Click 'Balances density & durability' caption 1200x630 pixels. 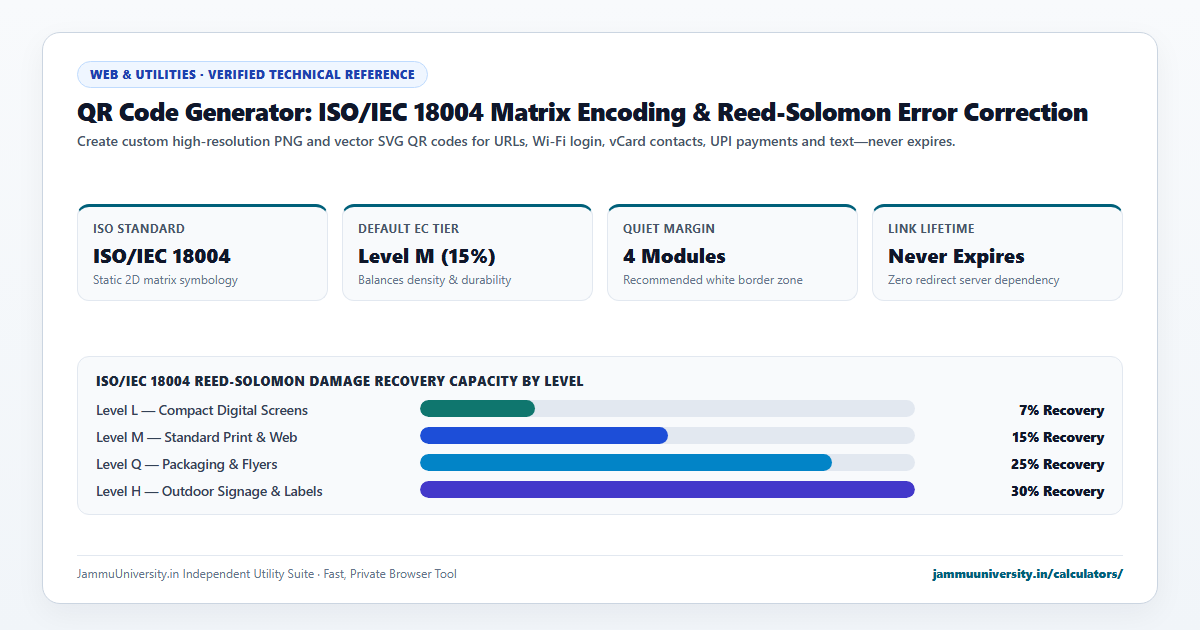tap(435, 280)
